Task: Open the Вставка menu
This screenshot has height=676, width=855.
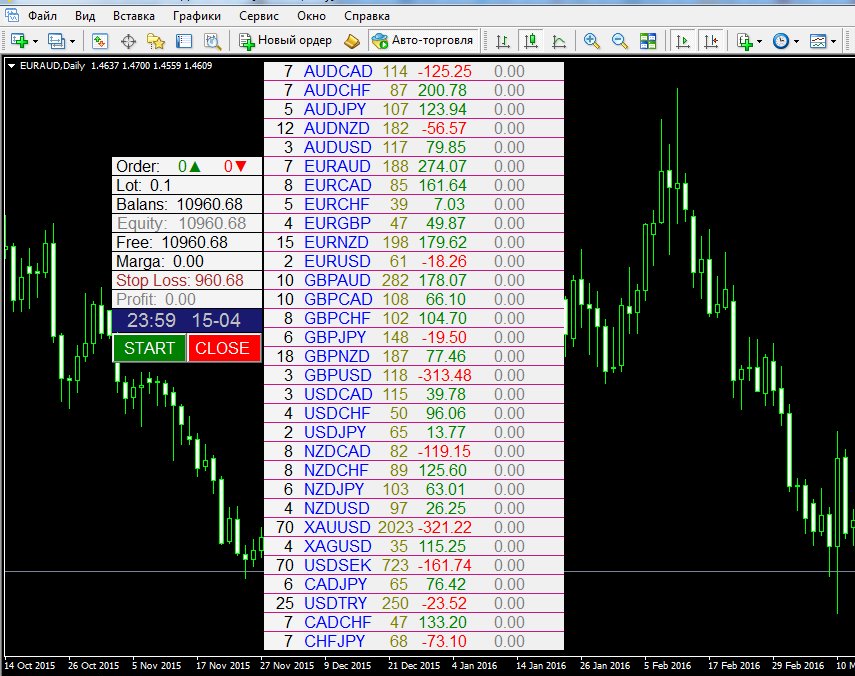Action: 134,16
